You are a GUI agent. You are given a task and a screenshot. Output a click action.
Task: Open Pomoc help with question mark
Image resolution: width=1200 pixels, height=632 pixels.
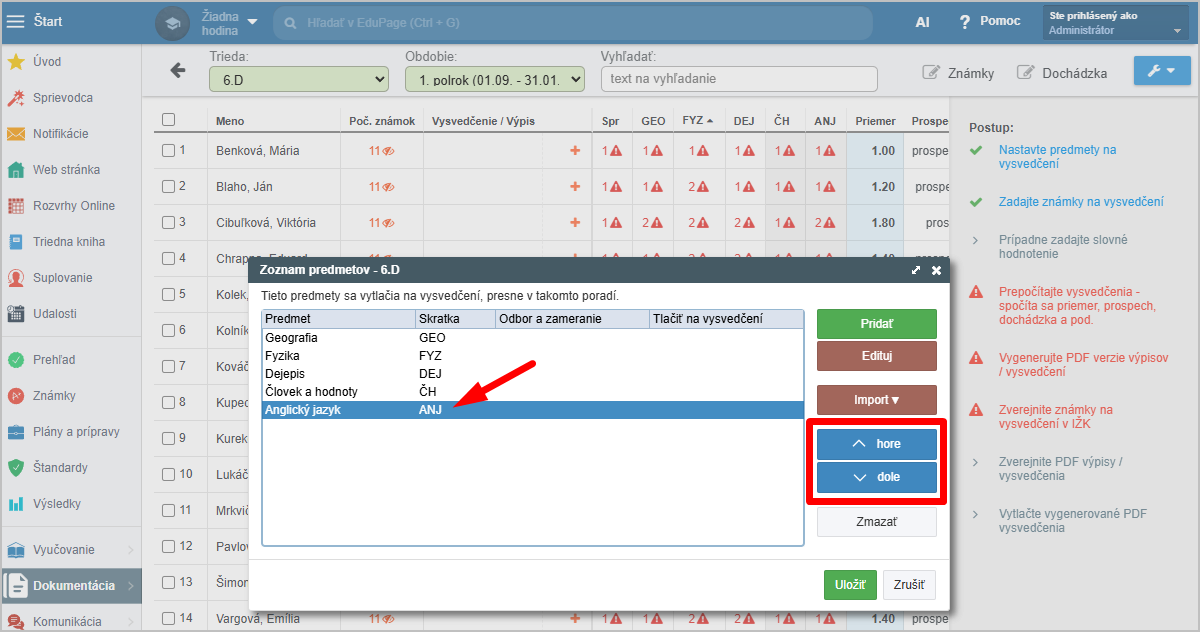965,22
